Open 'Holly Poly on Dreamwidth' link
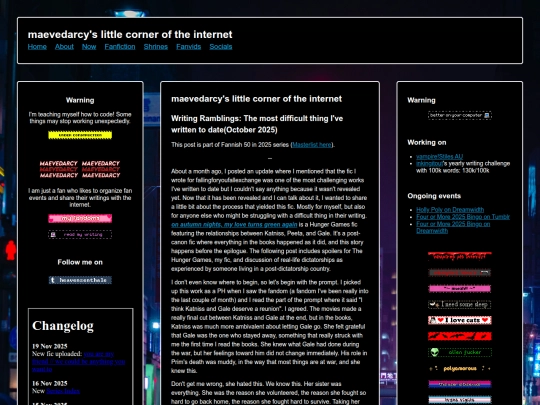This screenshot has width=540, height=405. pyautogui.click(x=450, y=210)
